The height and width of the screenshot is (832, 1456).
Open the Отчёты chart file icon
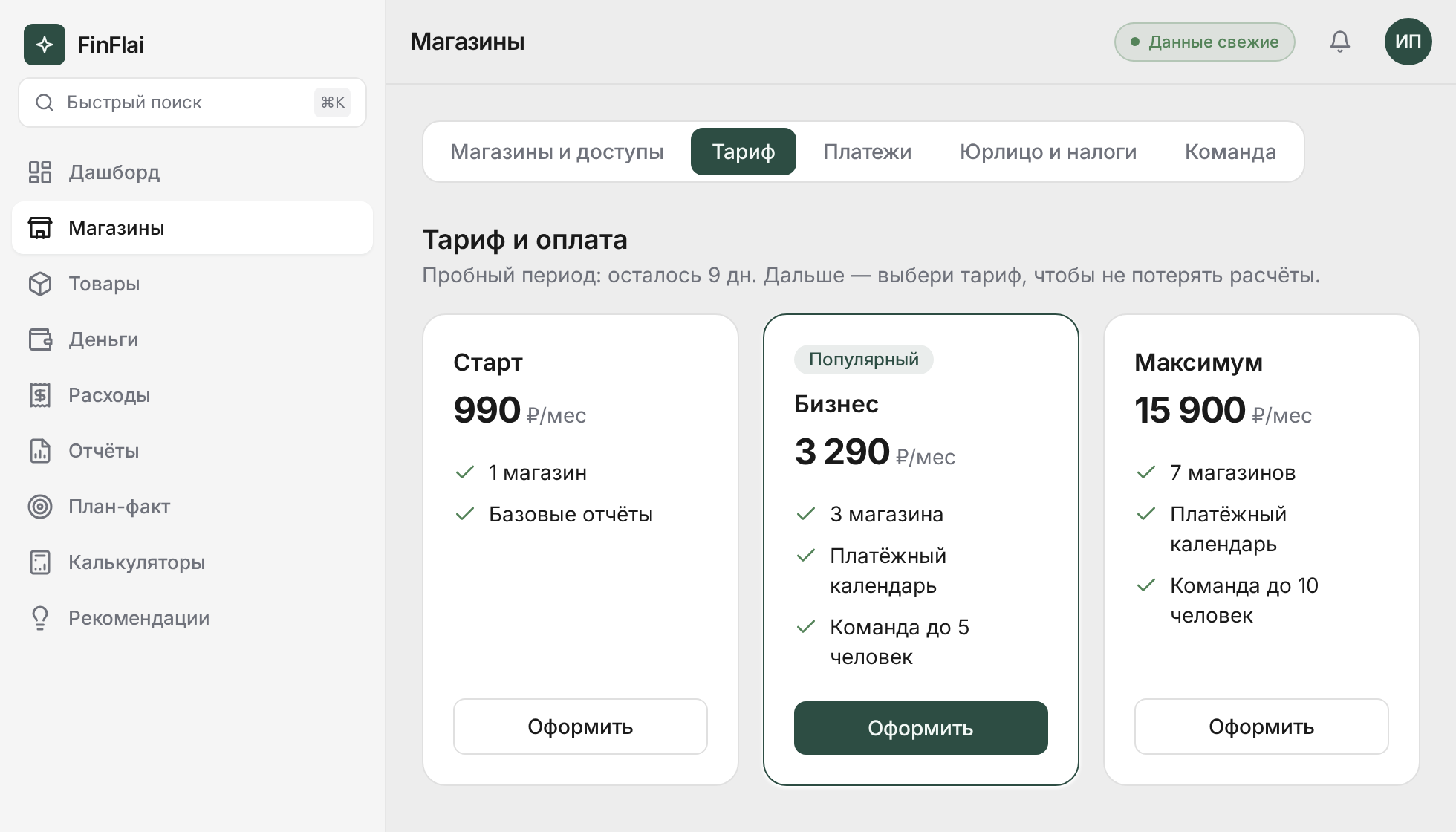(x=40, y=451)
